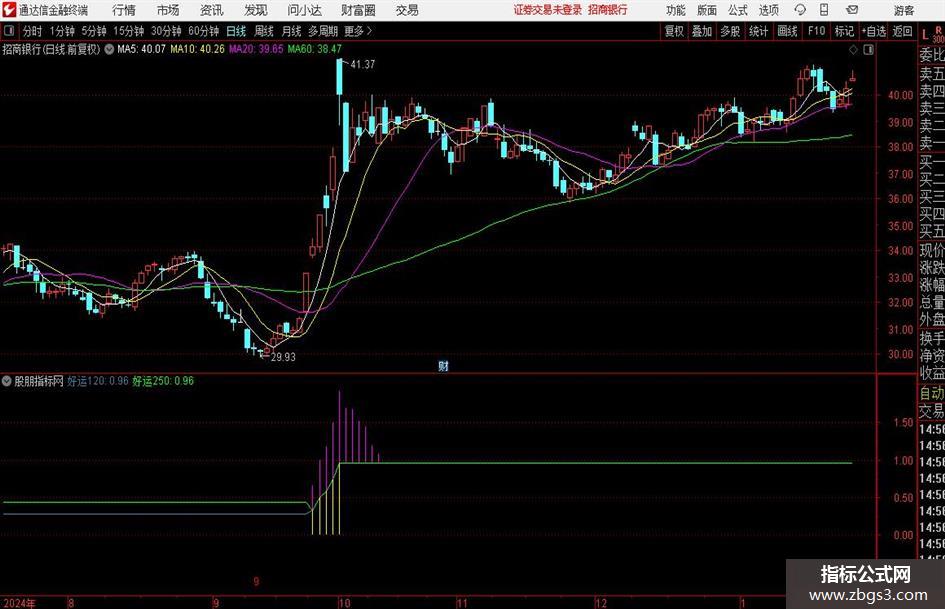The height and width of the screenshot is (609, 945).
Task: Click the 股朋指标网 indicator name
Action: 39,381
